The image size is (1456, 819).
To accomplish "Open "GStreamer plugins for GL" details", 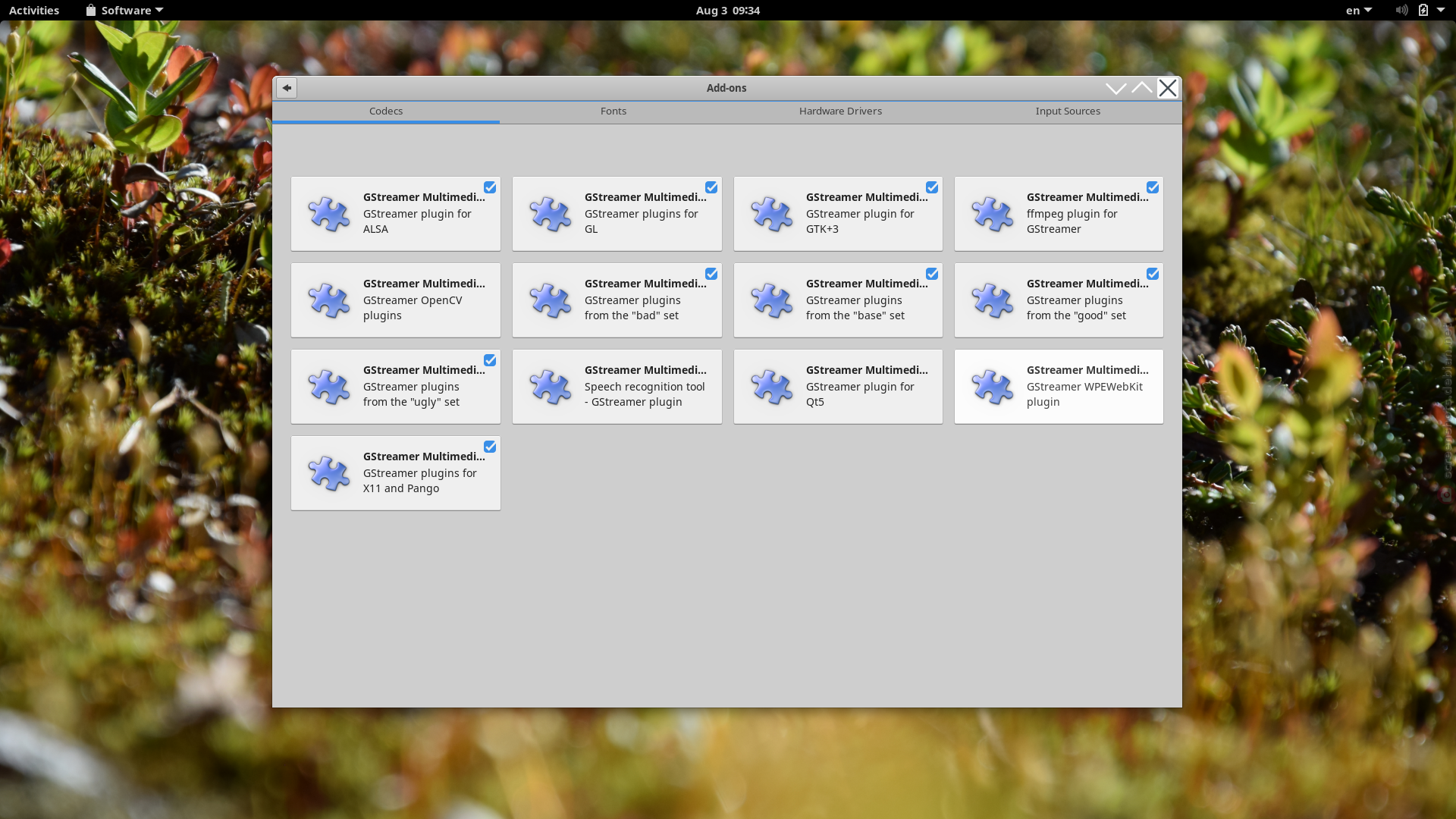I will click(x=617, y=214).
